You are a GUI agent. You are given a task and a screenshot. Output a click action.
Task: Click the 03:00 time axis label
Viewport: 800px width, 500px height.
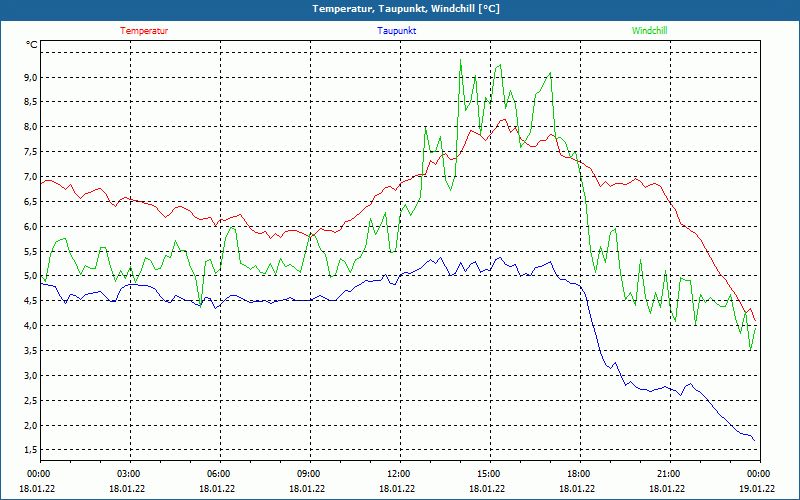[131, 474]
